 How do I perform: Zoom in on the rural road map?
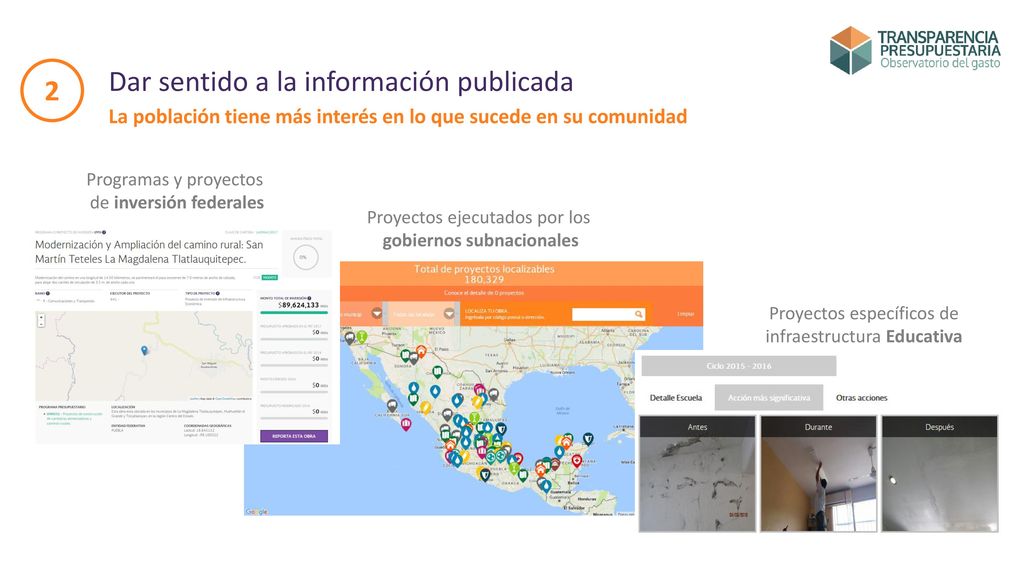41,317
